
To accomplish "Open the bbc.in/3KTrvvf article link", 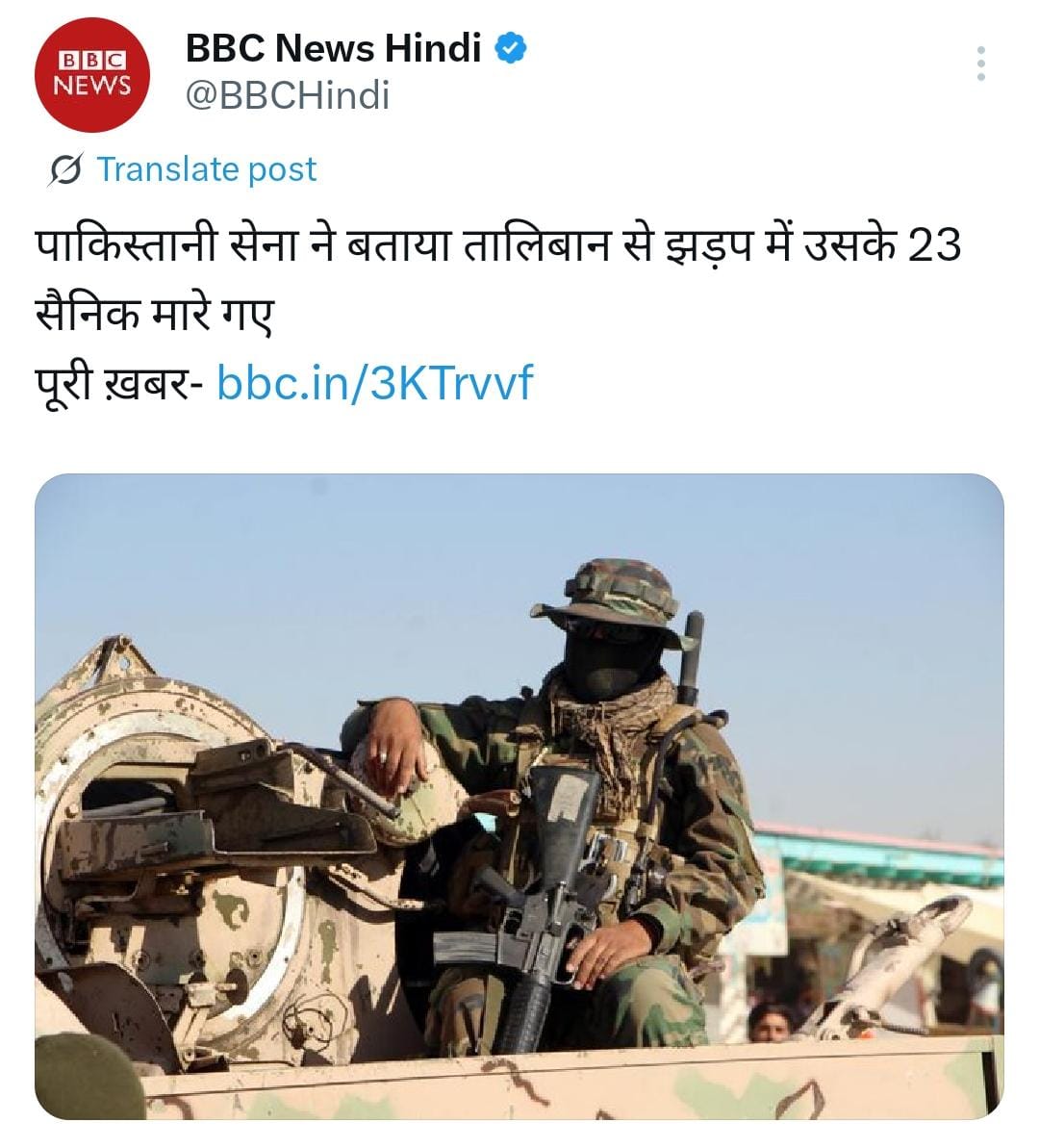I will 375,383.
